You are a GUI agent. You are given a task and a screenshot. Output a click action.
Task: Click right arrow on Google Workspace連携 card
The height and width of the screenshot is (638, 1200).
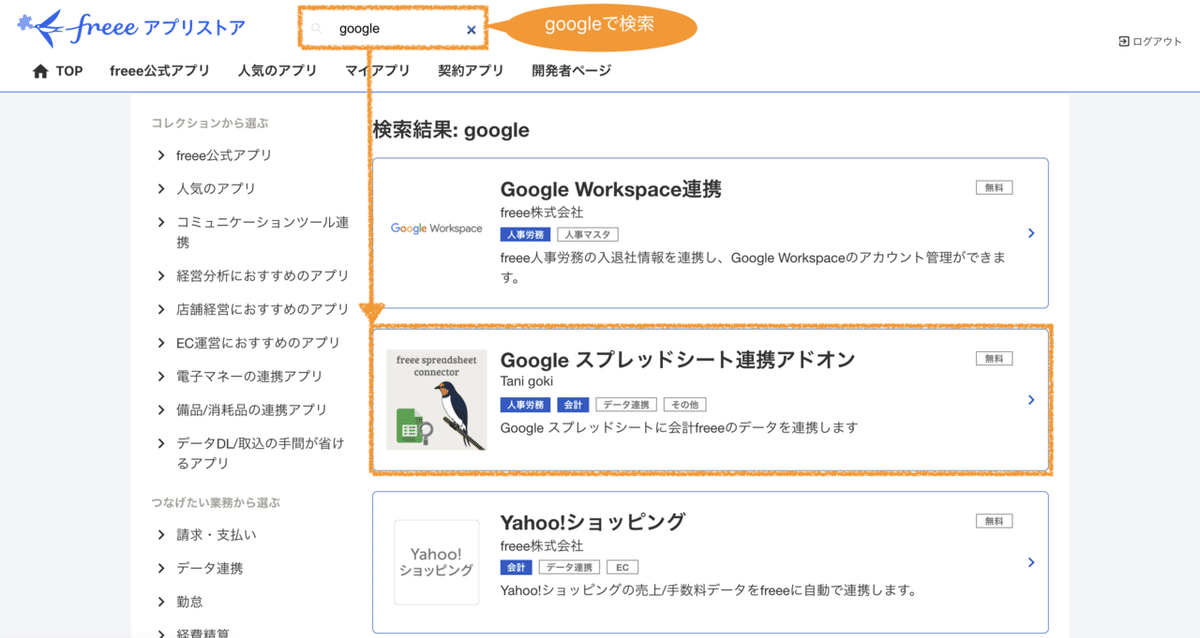1031,233
